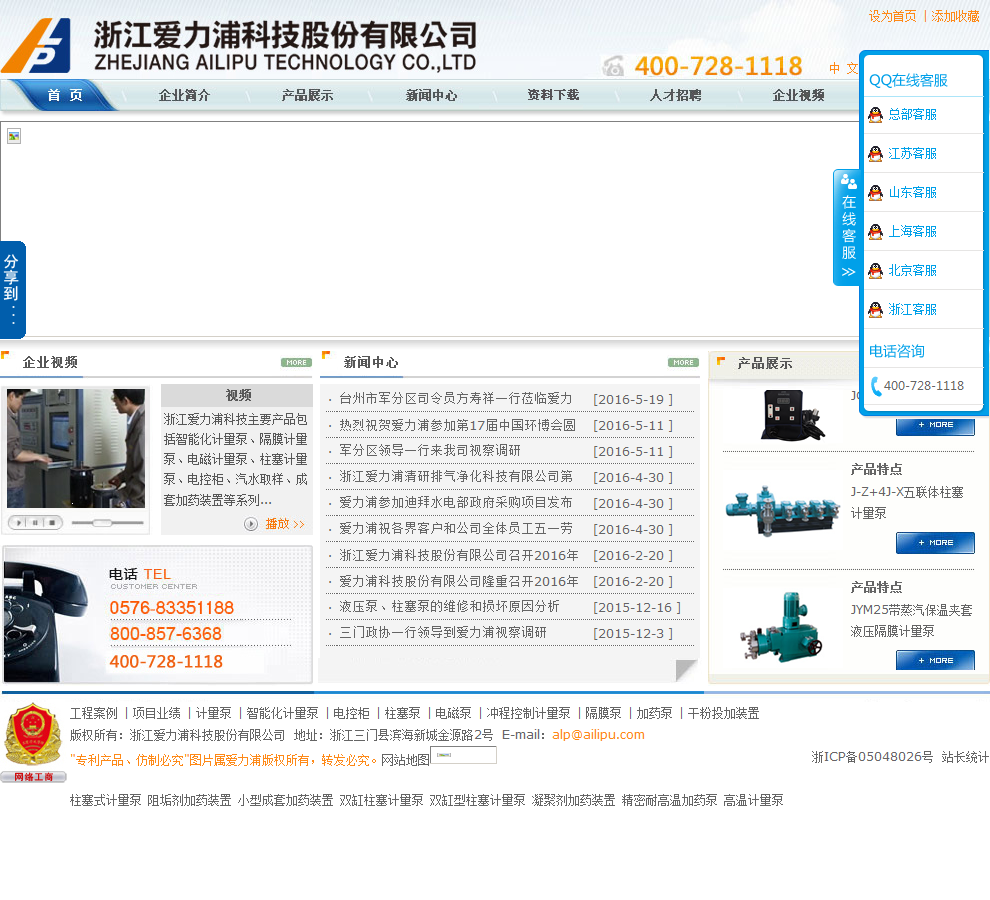Click MORE button in 企业视频 section

[296, 363]
